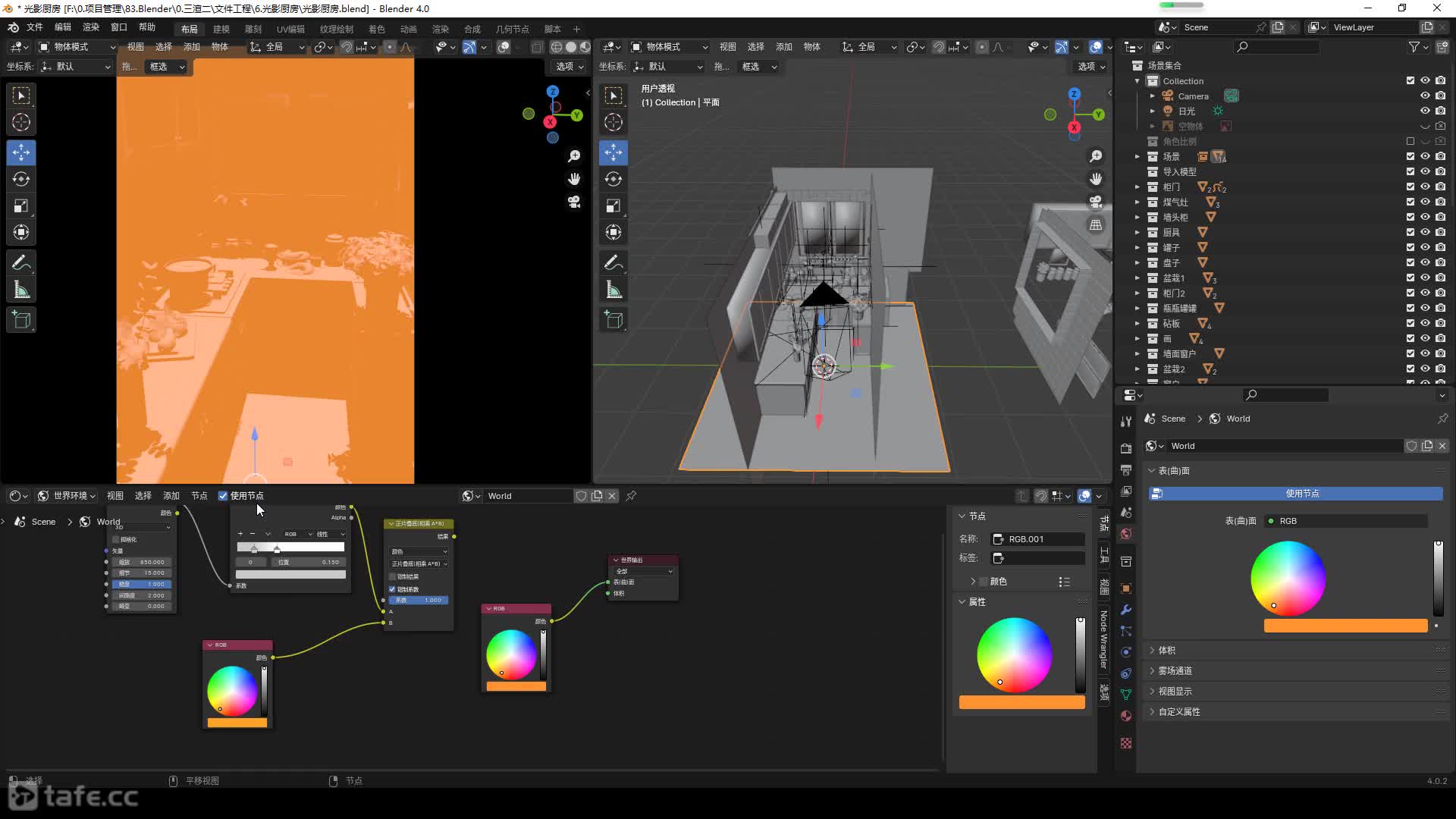Select the Rotate tool in left viewport
Screen dimensions: 1456x819
click(21, 179)
